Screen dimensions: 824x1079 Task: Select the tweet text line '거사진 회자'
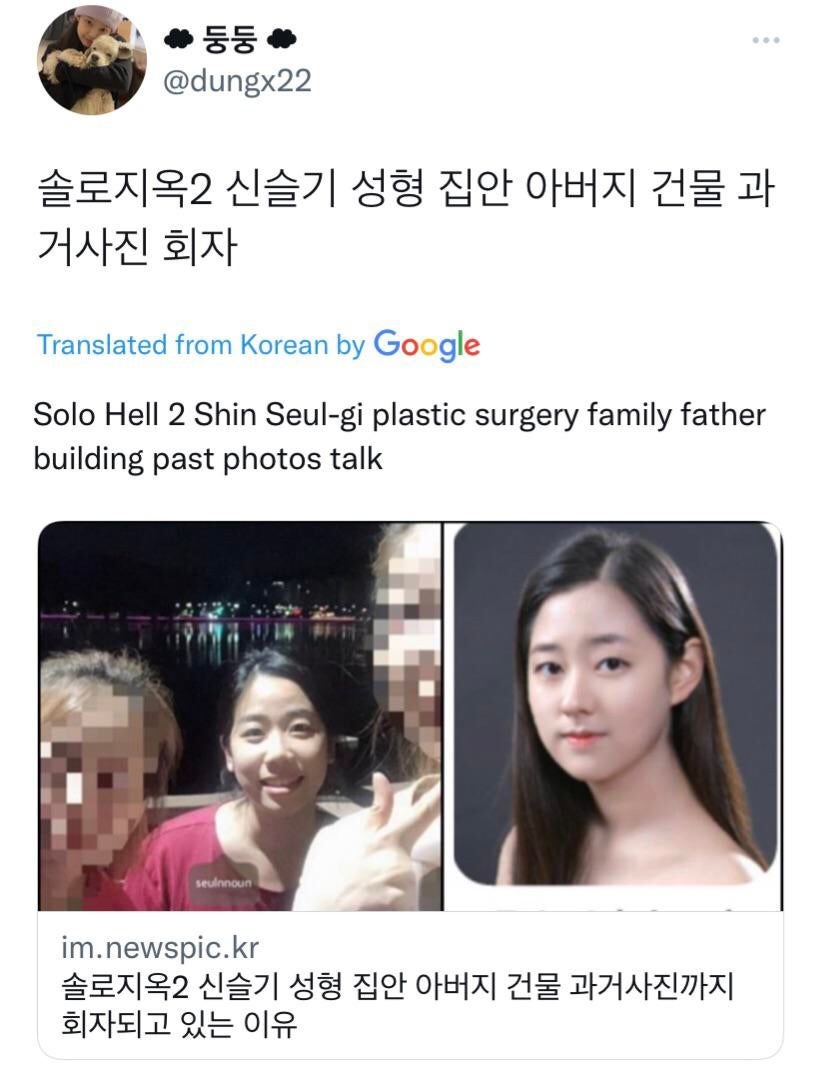[x=137, y=248]
